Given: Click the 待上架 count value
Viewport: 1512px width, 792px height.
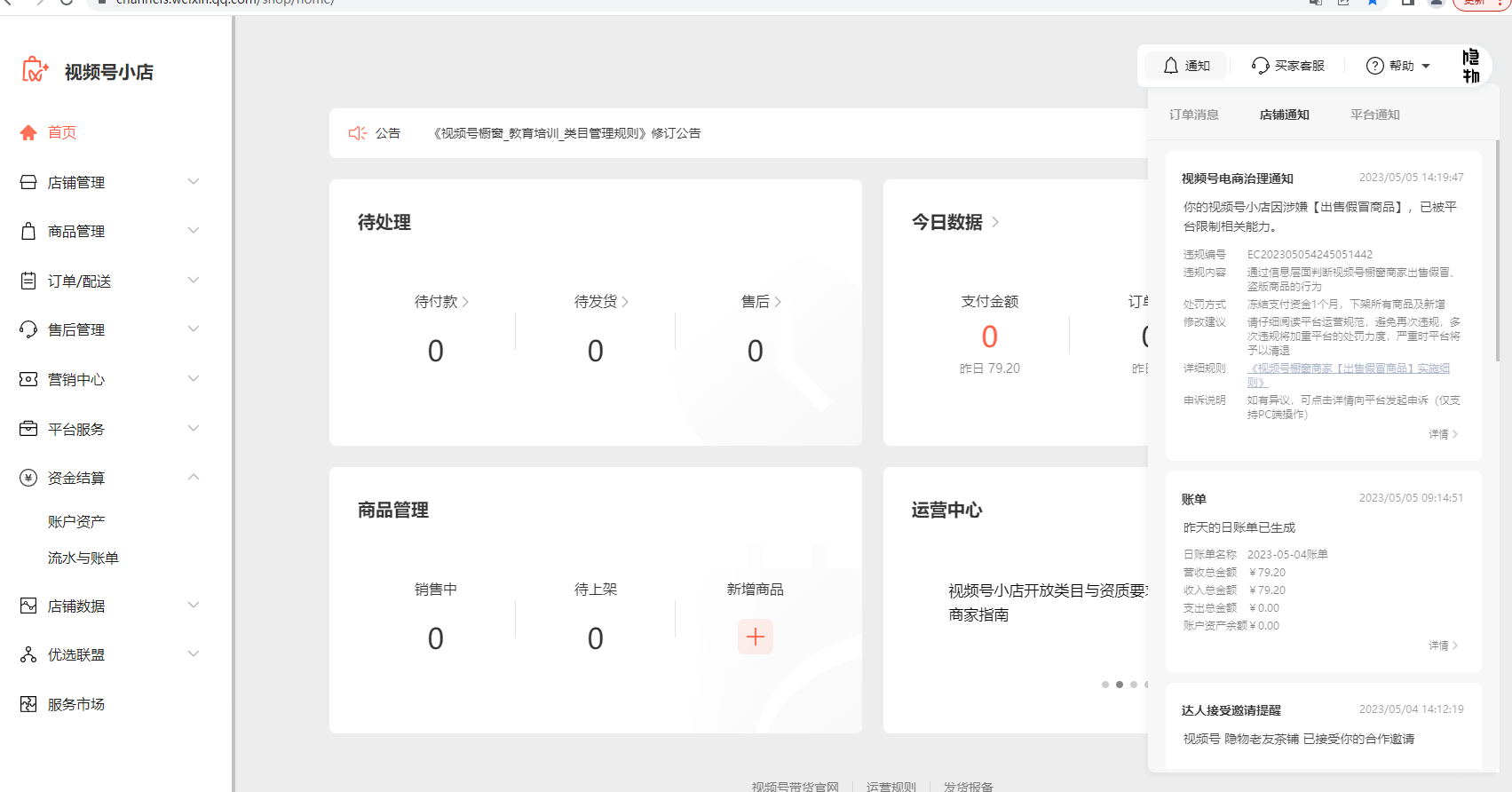Looking at the screenshot, I should [x=596, y=638].
